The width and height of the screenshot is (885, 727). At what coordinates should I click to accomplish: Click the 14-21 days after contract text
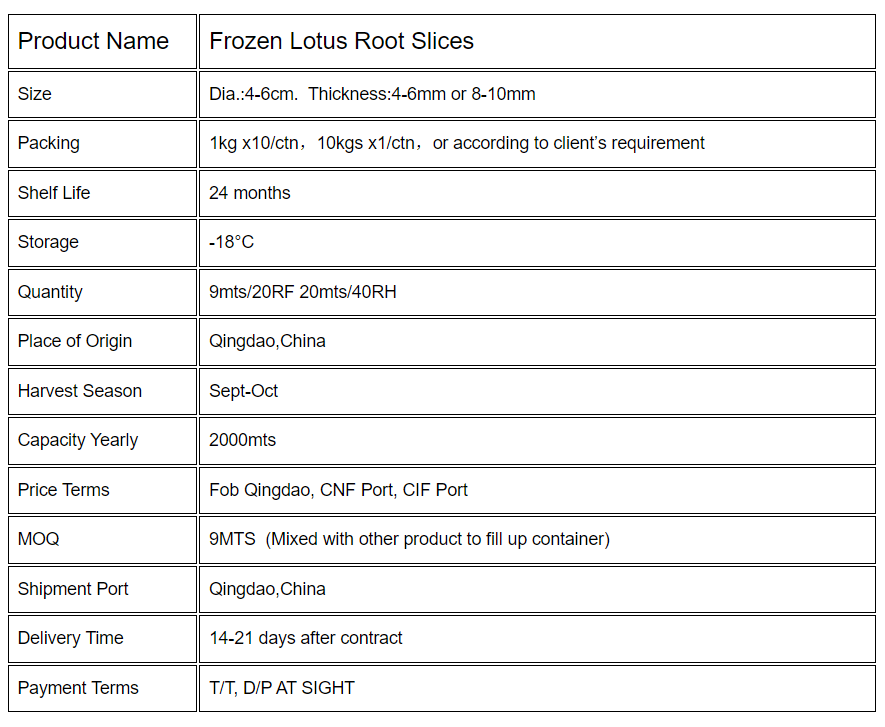point(306,638)
